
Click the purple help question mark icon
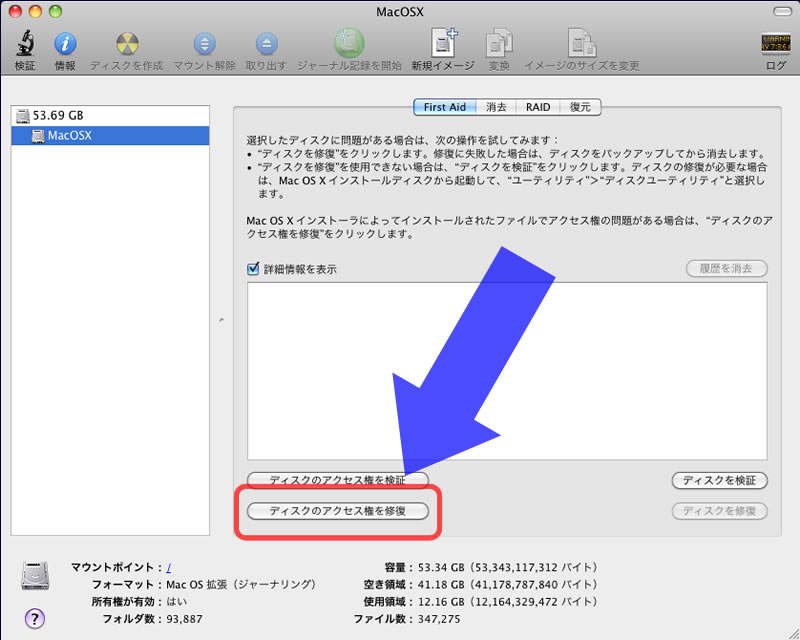[35, 619]
